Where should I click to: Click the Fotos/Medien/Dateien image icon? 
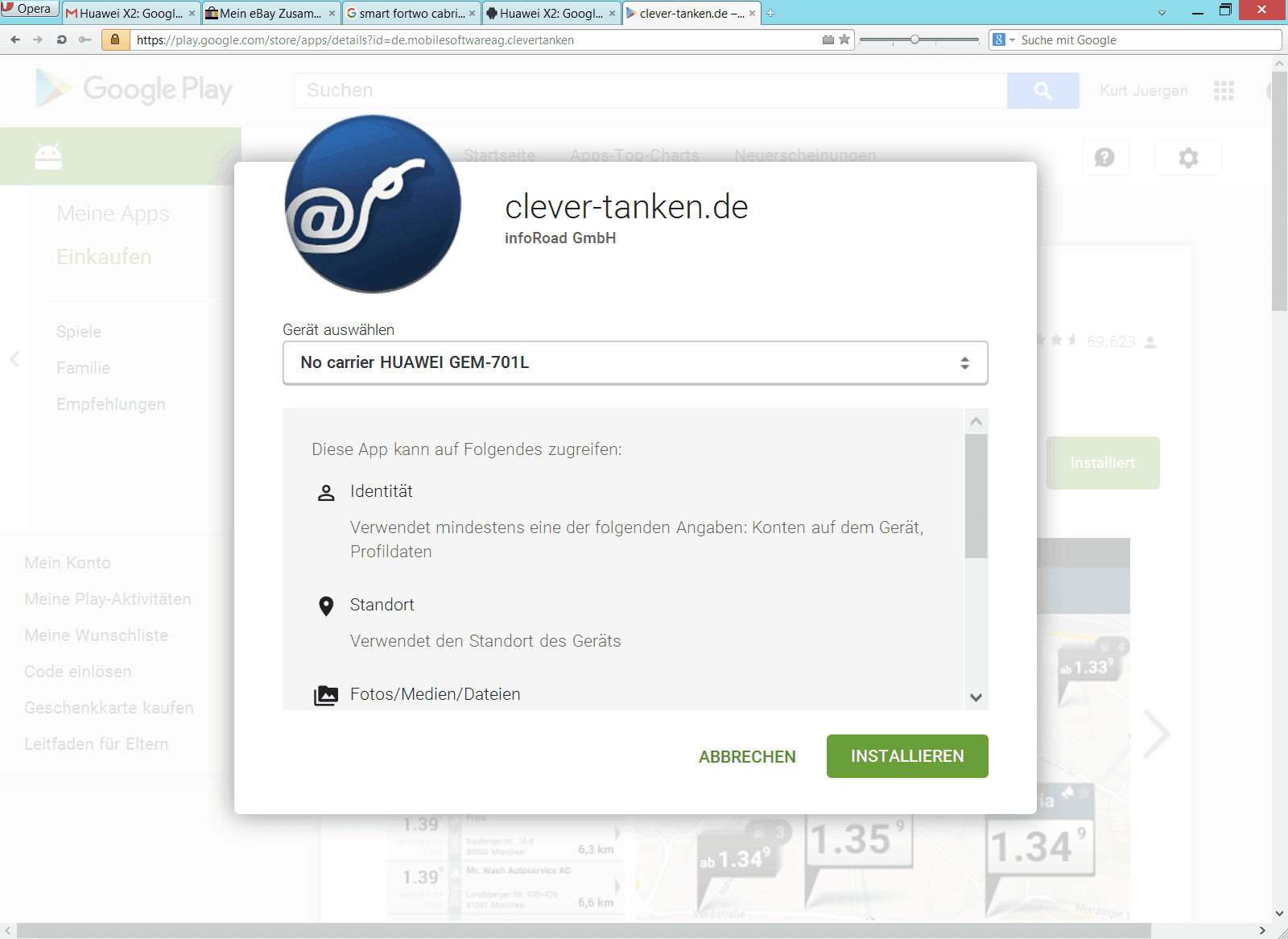(326, 695)
